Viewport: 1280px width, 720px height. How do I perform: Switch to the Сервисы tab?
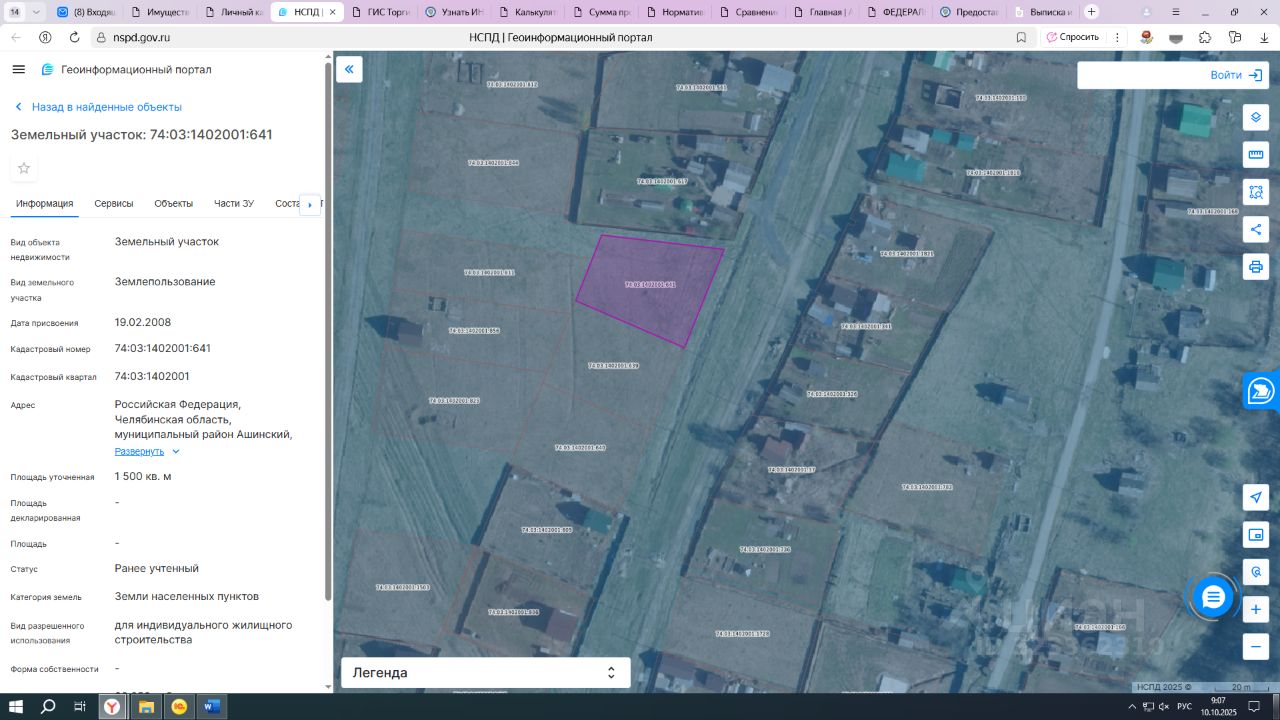114,204
